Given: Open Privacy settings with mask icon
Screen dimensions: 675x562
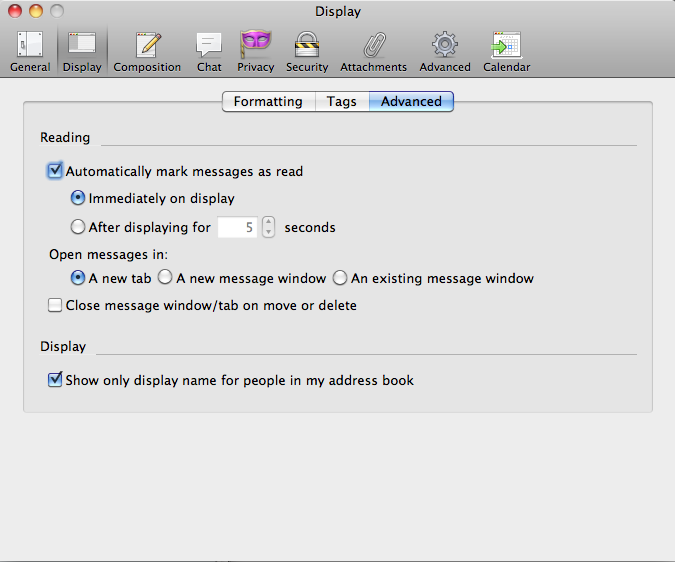Looking at the screenshot, I should click(256, 52).
